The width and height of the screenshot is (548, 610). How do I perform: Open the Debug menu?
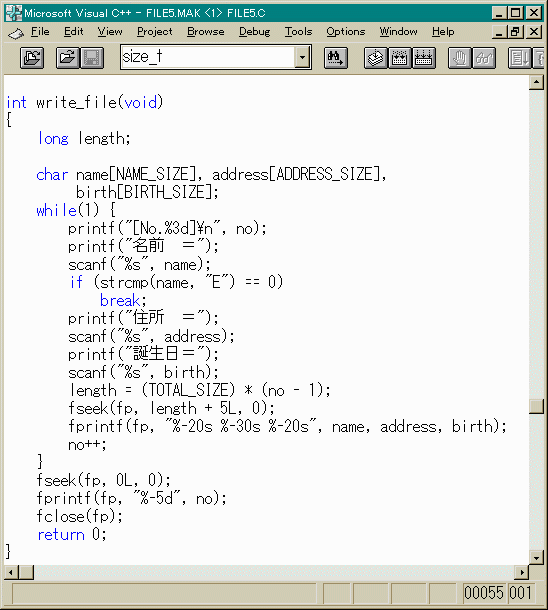point(254,32)
